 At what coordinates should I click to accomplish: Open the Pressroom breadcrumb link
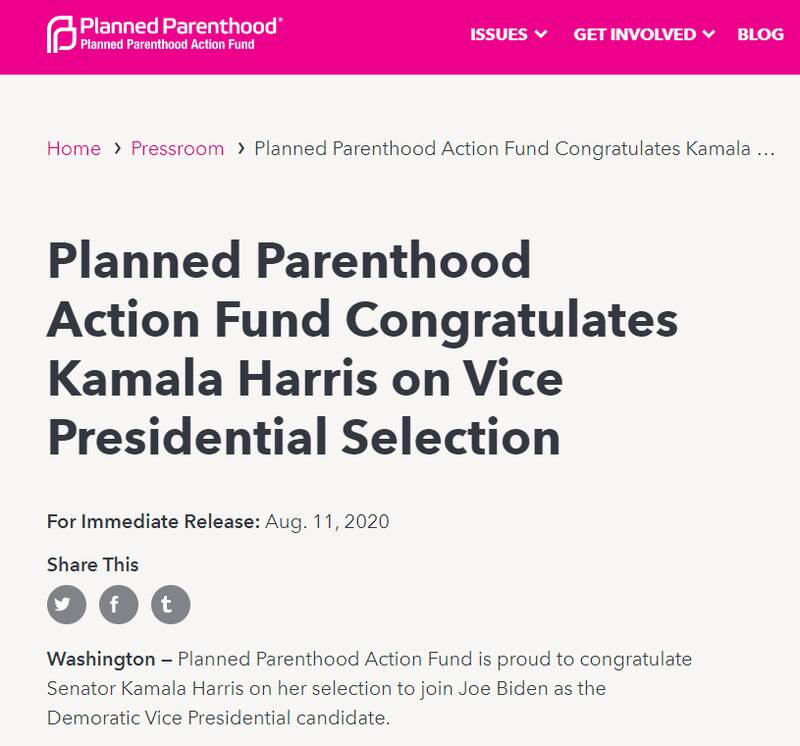point(178,149)
